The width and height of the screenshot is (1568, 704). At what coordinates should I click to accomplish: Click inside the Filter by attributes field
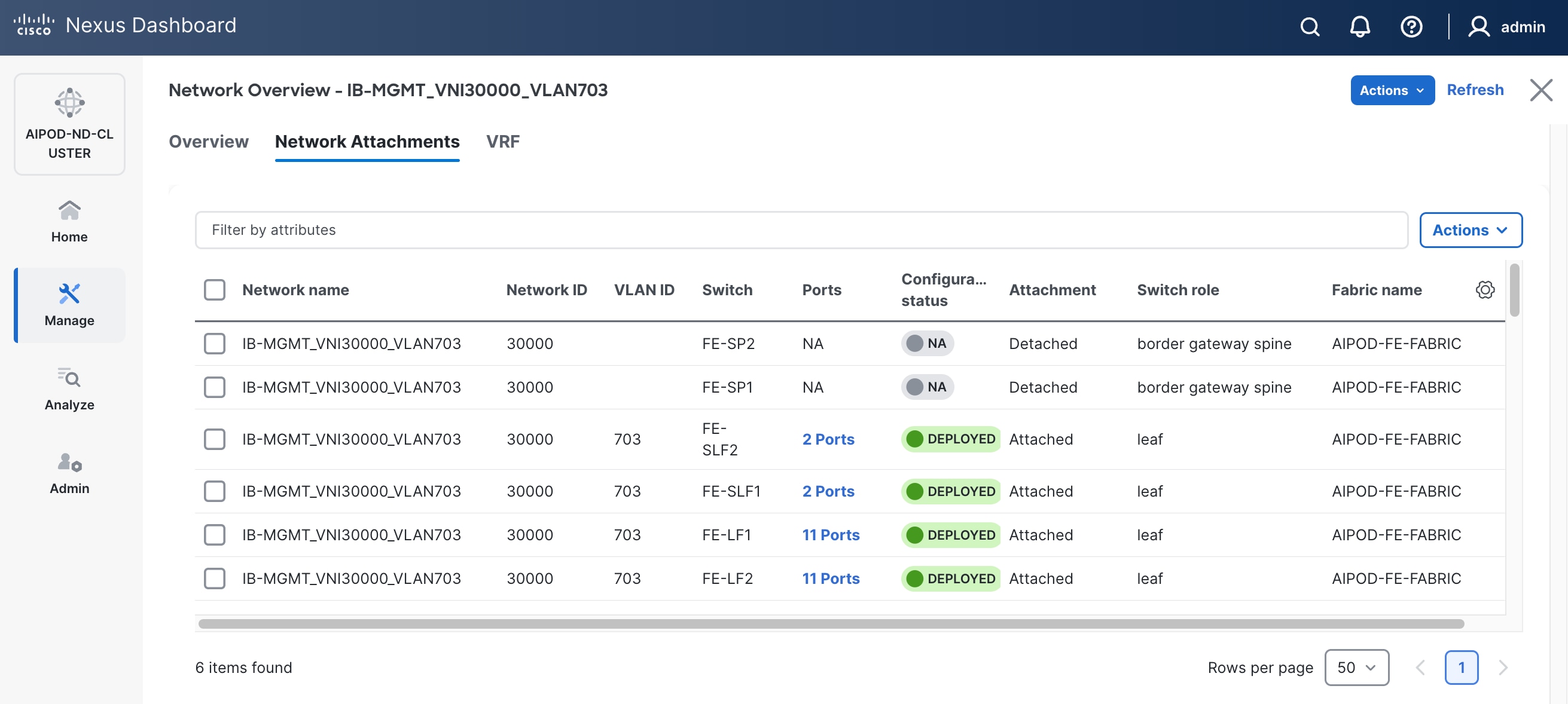(426, 230)
